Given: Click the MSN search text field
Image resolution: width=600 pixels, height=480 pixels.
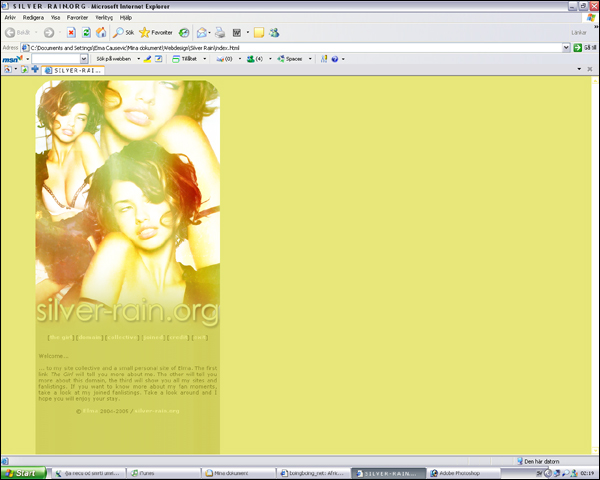Looking at the screenshot, I should 56,59.
